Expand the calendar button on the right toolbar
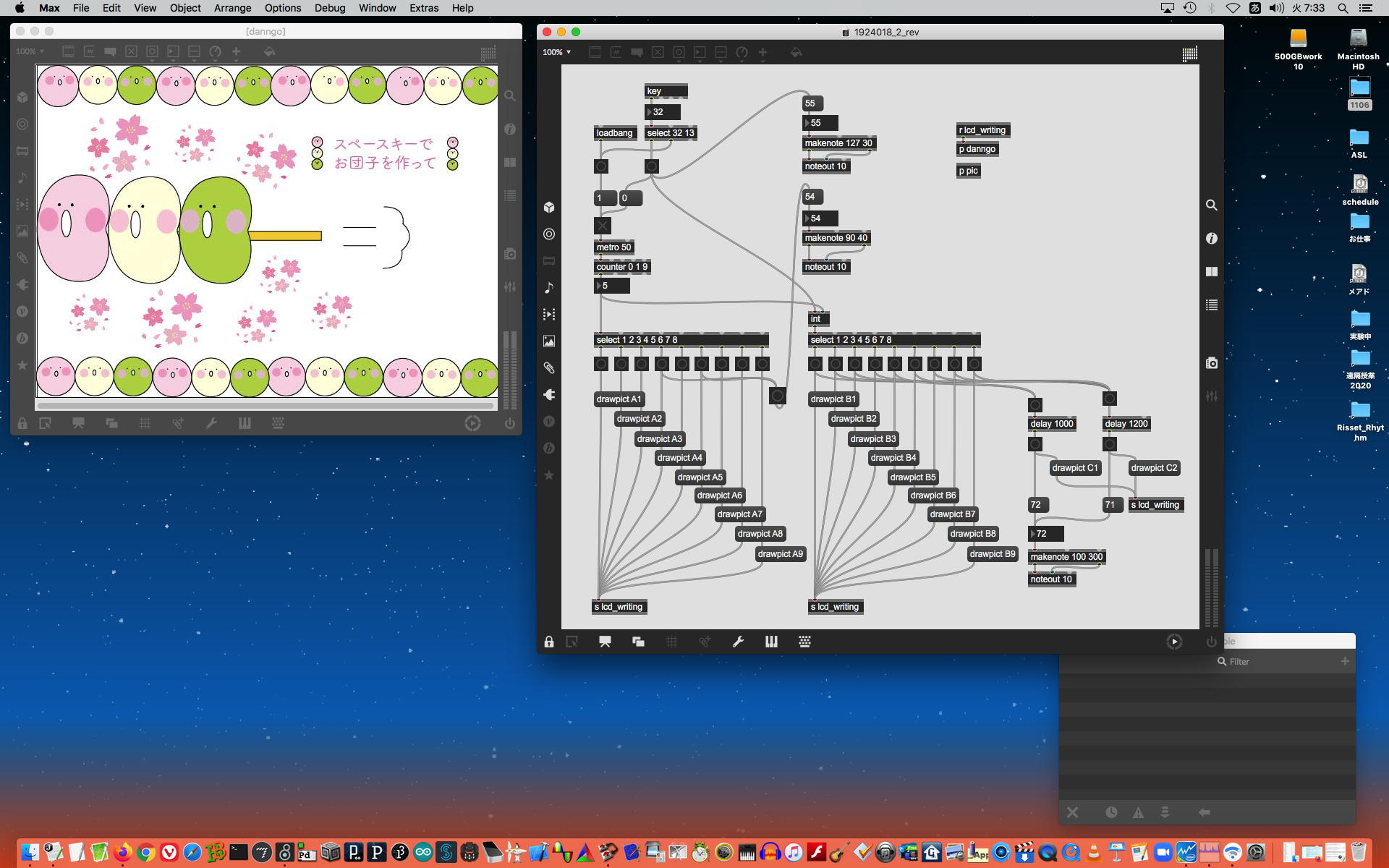This screenshot has width=1389, height=868. coord(1190,54)
